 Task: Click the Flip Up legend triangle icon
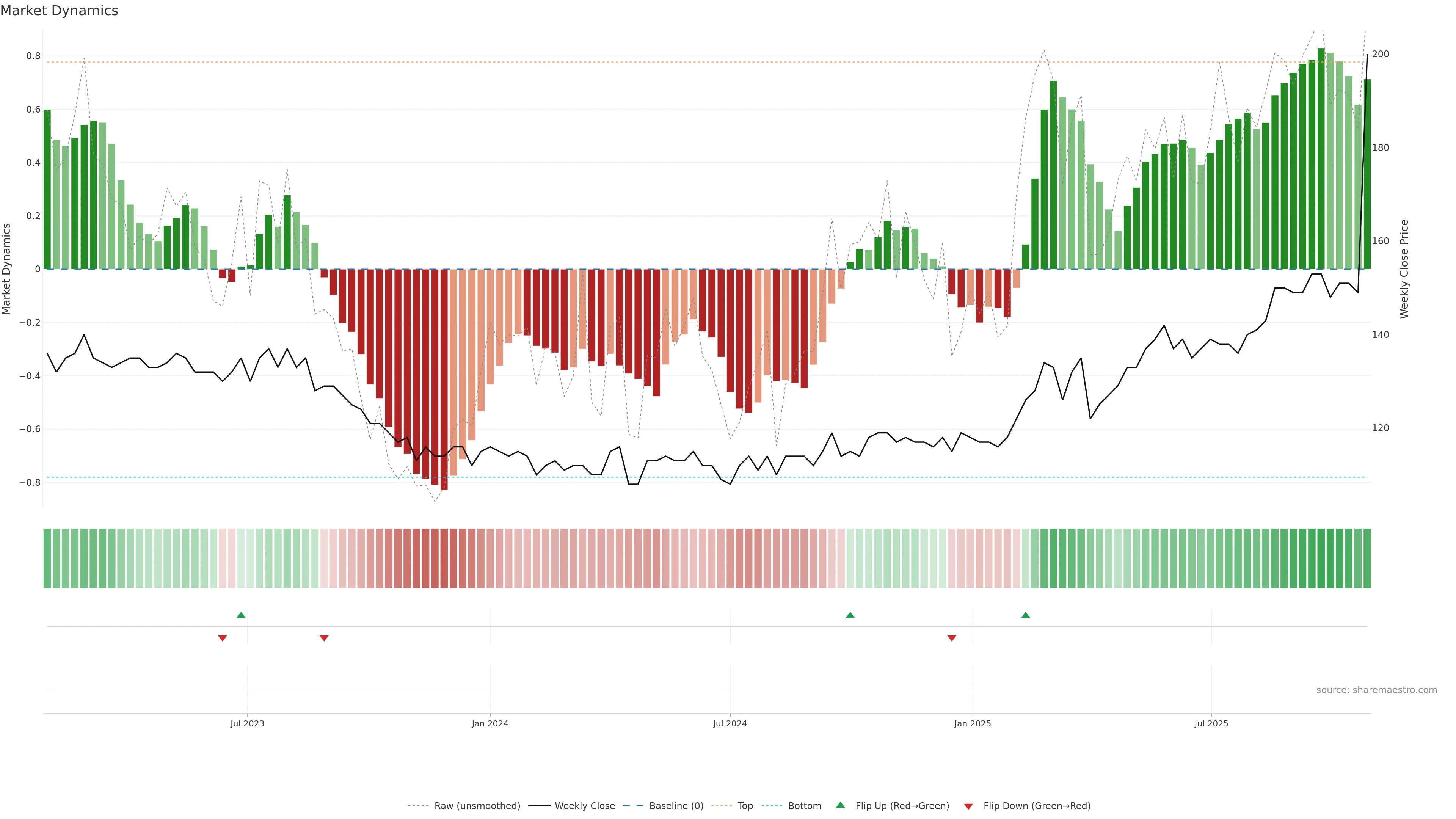coord(841,805)
